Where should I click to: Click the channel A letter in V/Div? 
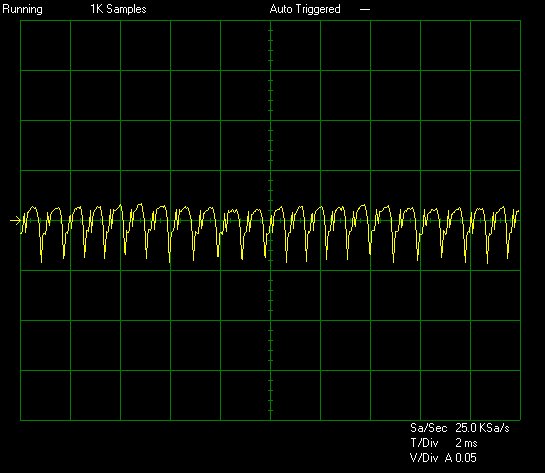pyautogui.click(x=448, y=458)
